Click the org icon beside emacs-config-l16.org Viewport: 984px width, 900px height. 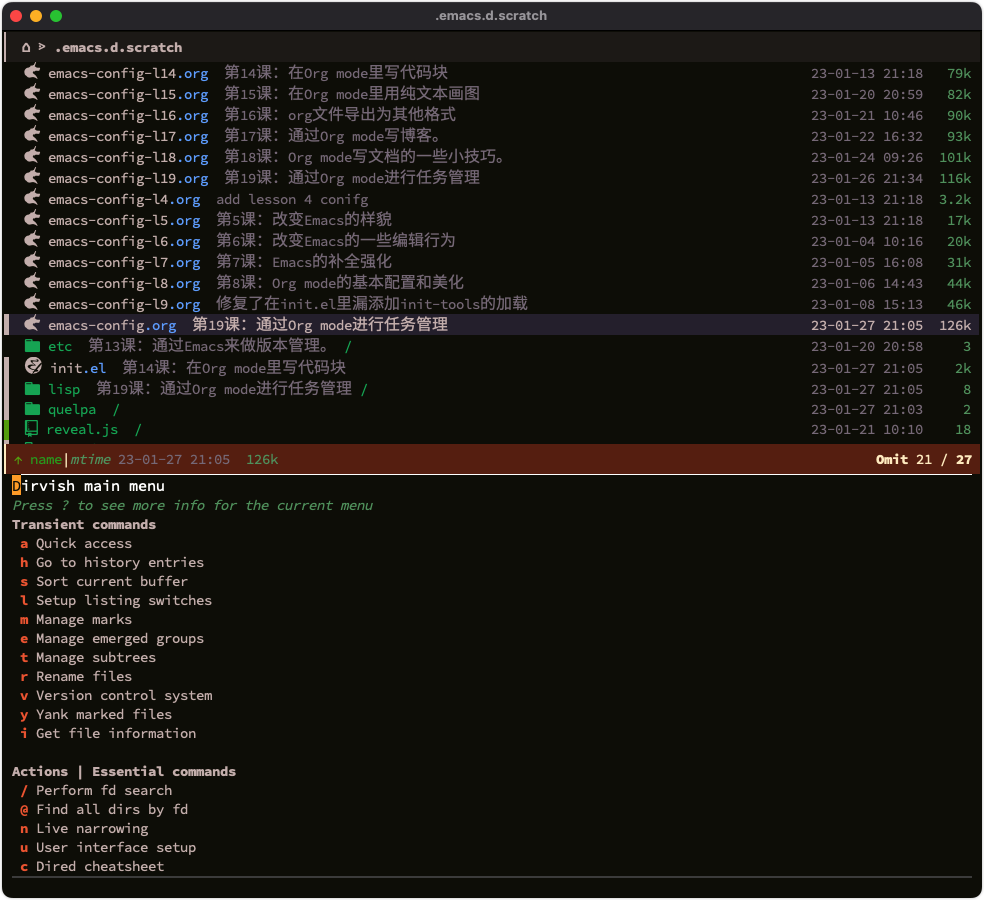point(31,114)
